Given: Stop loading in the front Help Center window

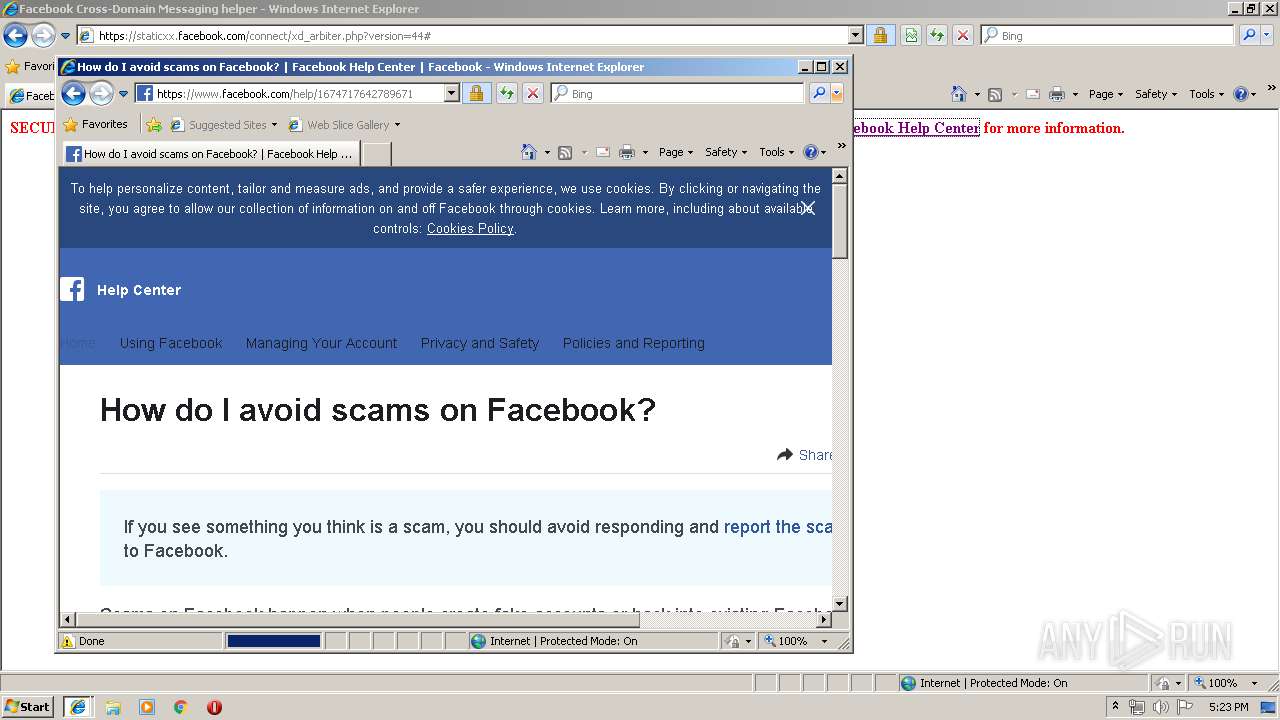Looking at the screenshot, I should (x=533, y=93).
